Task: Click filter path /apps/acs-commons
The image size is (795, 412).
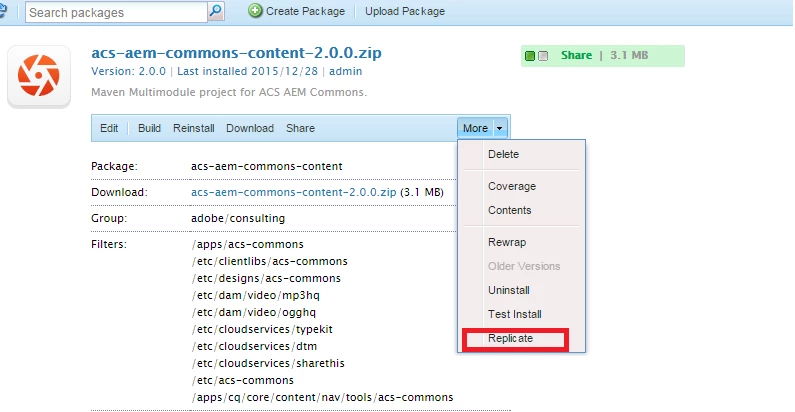Action: coord(247,244)
